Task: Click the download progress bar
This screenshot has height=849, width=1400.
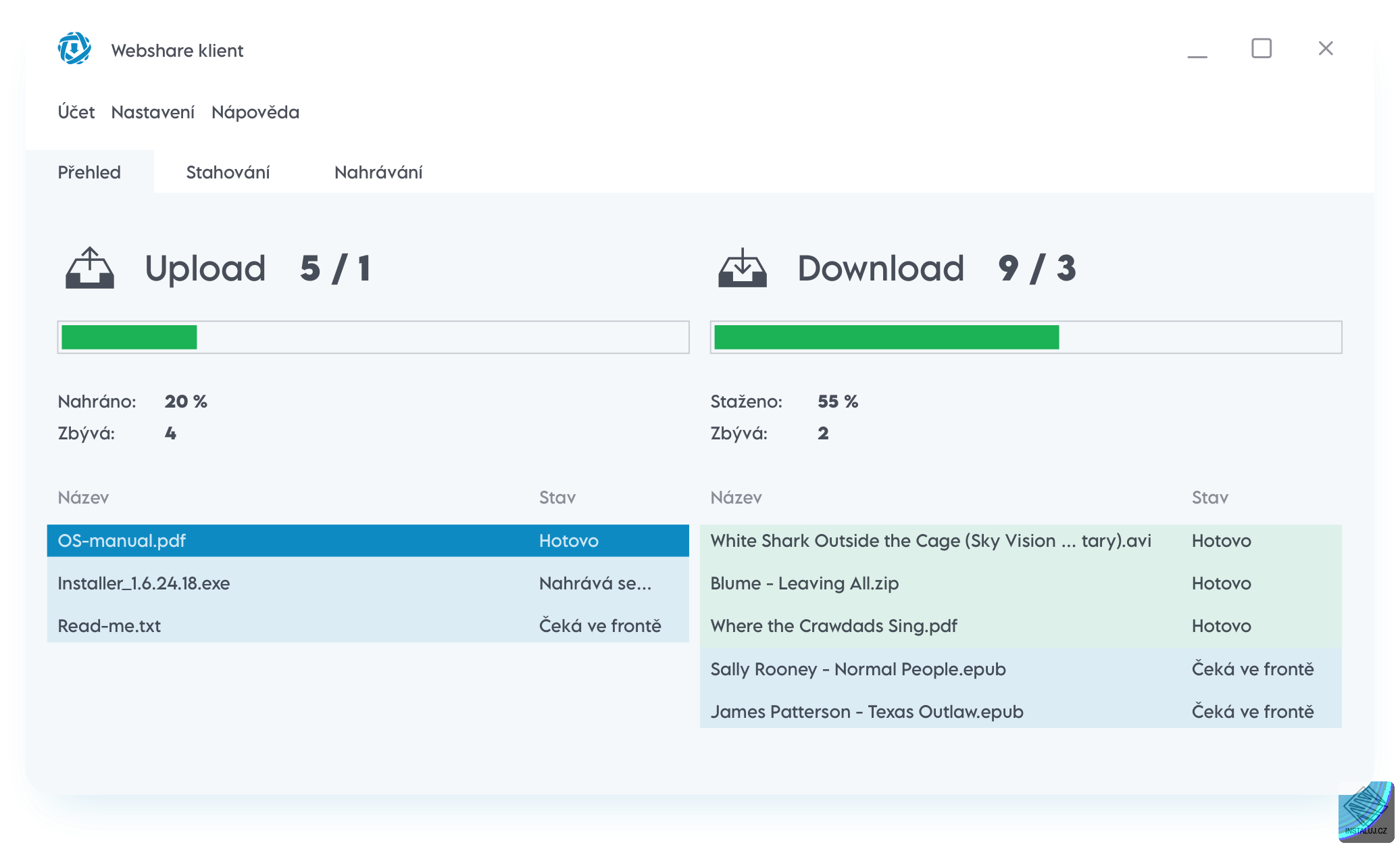Action: (x=1026, y=337)
